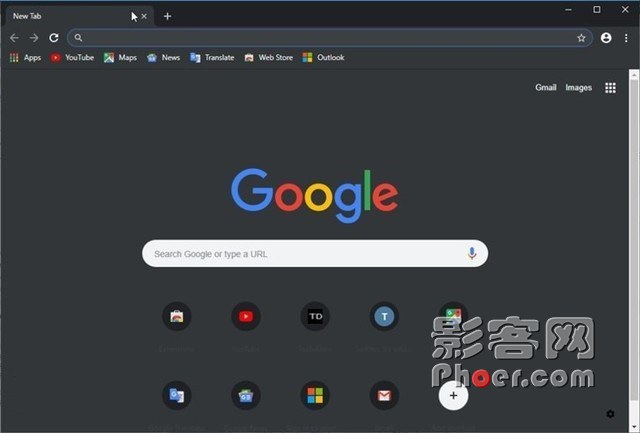Follow the Images link
Screen dimensions: 640x433
[x=578, y=87]
